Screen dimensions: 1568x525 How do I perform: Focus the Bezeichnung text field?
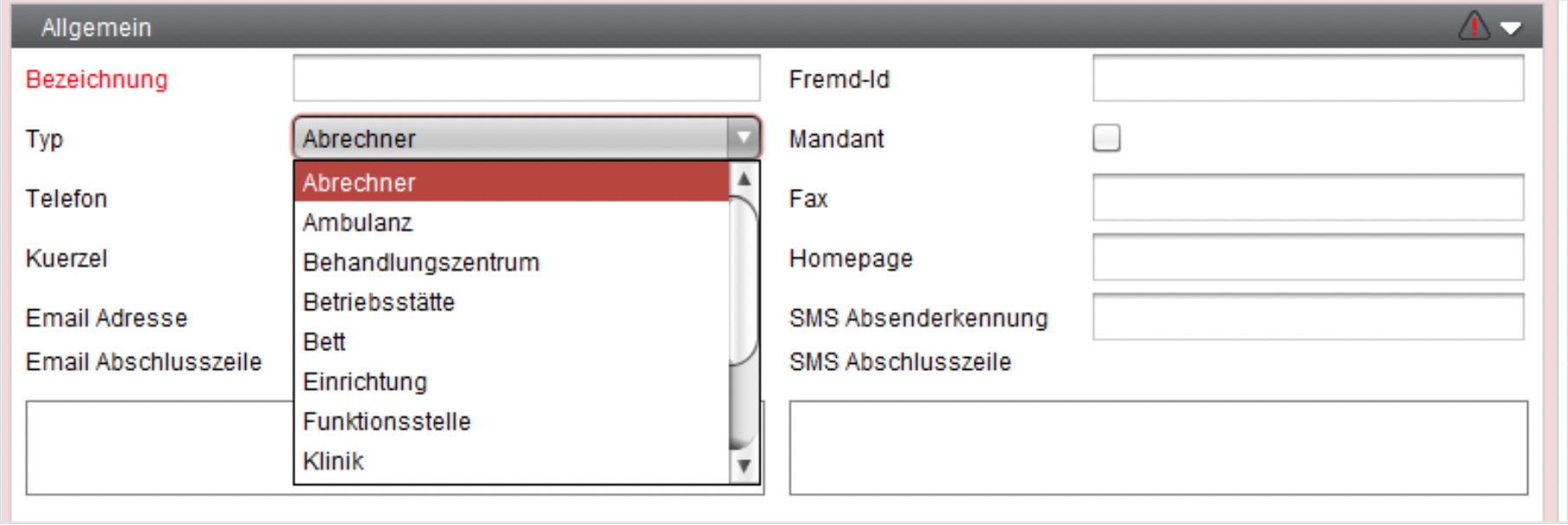click(x=527, y=78)
